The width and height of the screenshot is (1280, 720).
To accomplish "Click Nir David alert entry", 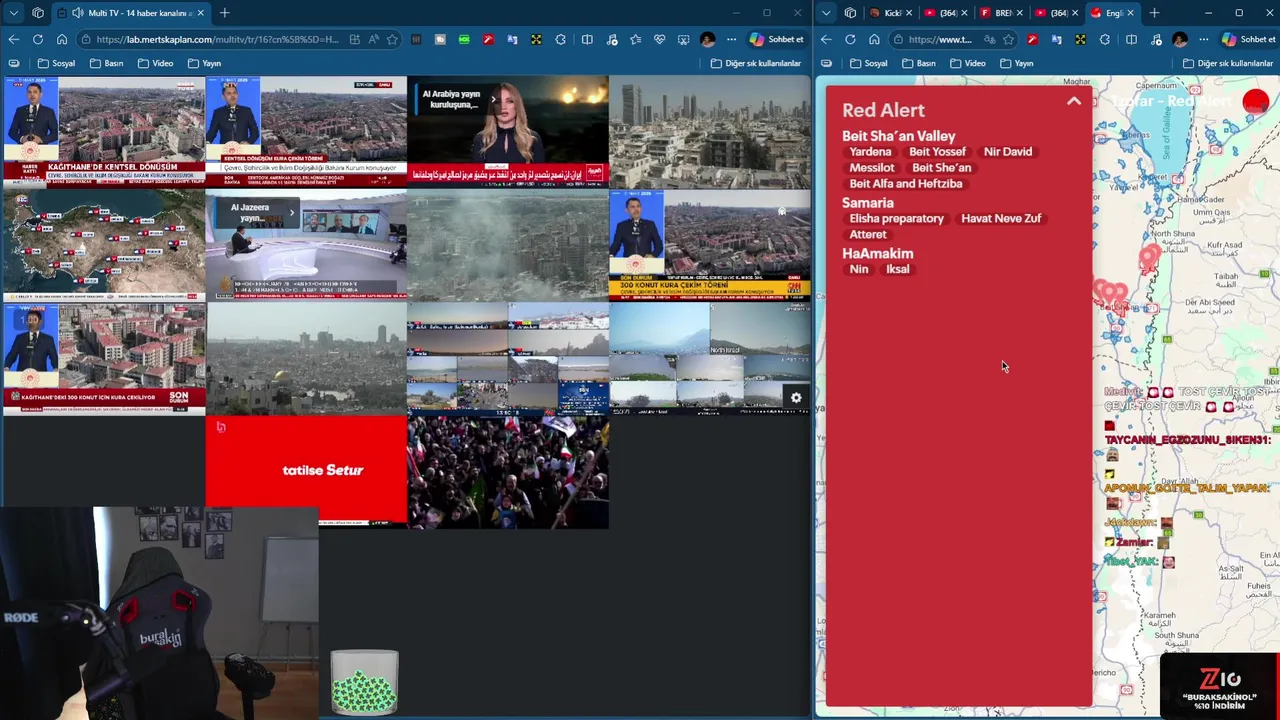I will 1008,152.
